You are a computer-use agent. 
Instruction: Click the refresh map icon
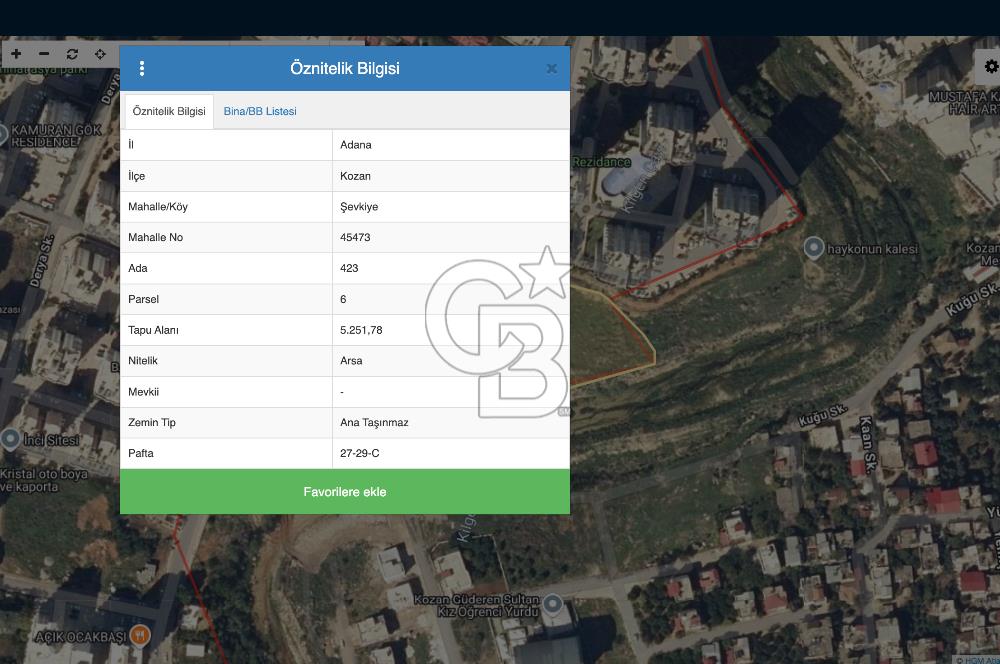(x=72, y=54)
